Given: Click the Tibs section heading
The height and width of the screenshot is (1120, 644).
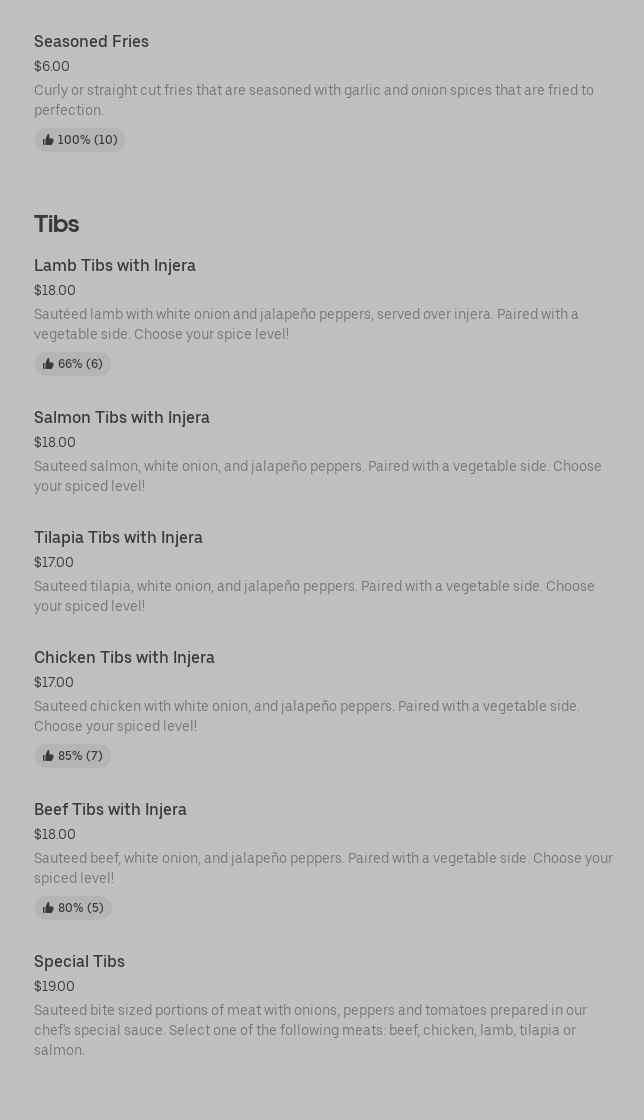Looking at the screenshot, I should pos(56,223).
